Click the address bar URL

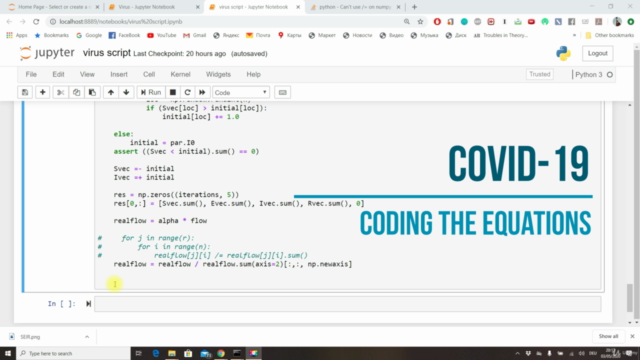pyautogui.click(x=121, y=22)
